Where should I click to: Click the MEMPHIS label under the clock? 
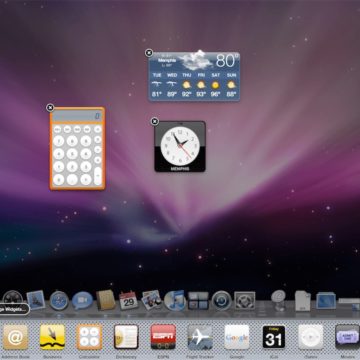point(180,169)
